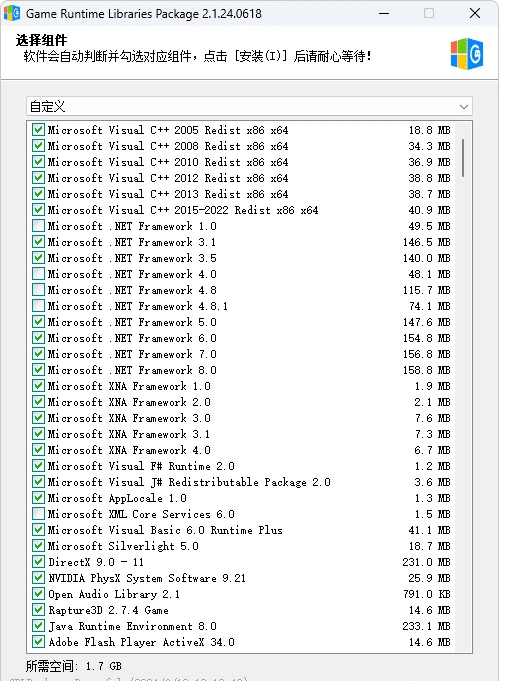Uncheck XNA Framework 3.0 checkbox
The image size is (508, 681).
(38, 418)
